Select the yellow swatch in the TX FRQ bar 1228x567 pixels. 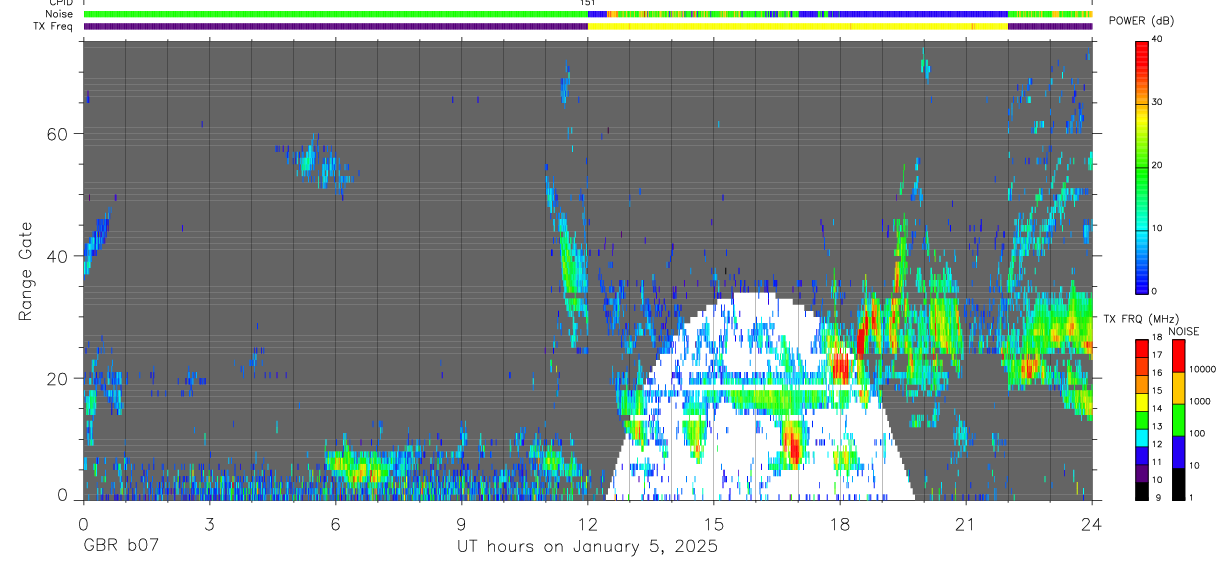pos(1142,400)
